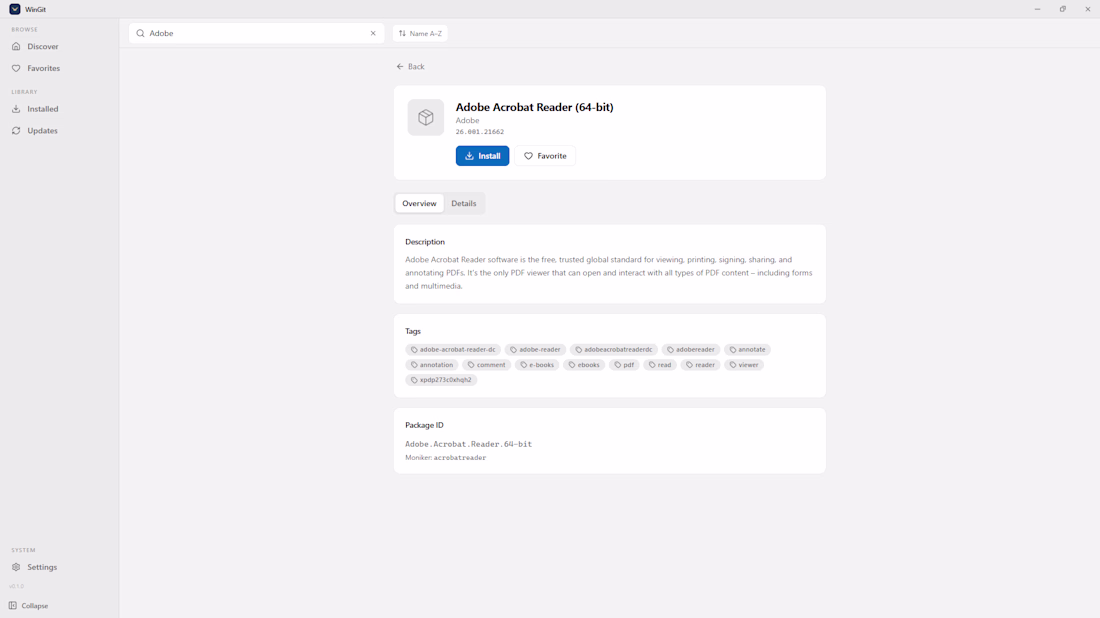Open the Favorites page in sidebar
Image resolution: width=1100 pixels, height=618 pixels.
click(x=59, y=68)
